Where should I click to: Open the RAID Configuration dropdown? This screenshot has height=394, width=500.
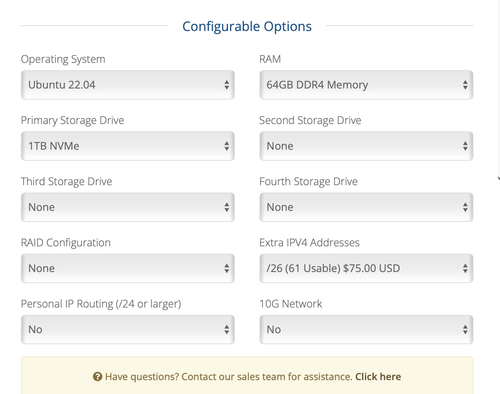128,268
